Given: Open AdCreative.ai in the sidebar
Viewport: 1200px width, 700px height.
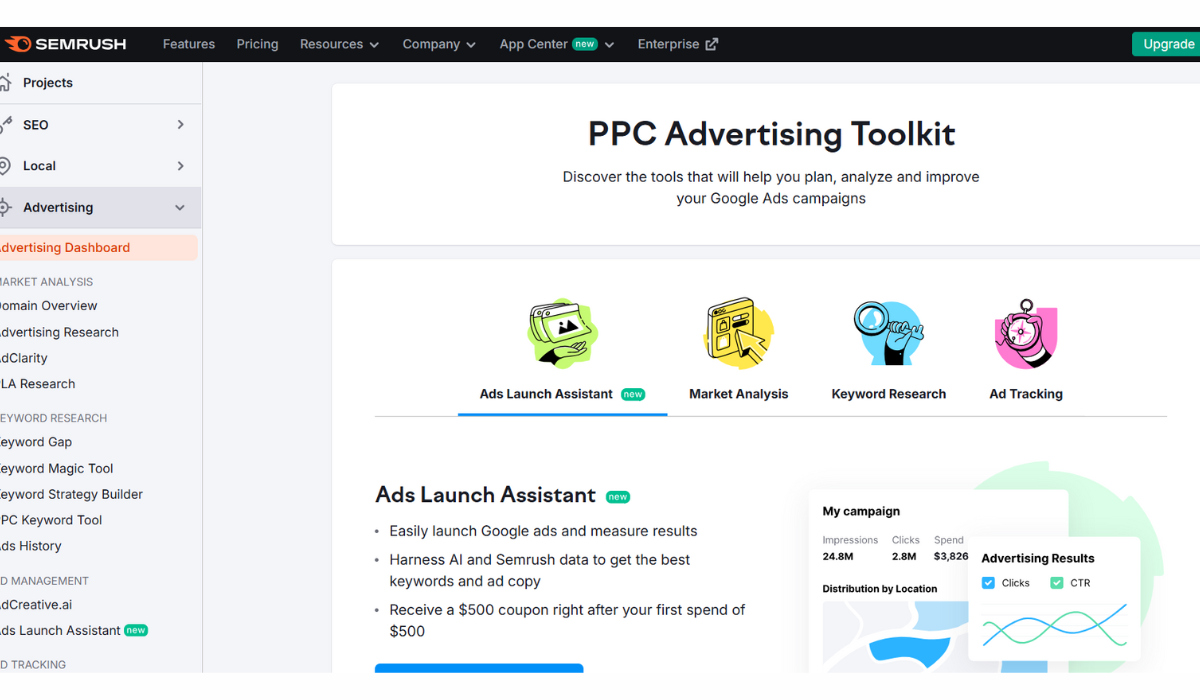Looking at the screenshot, I should click(36, 604).
